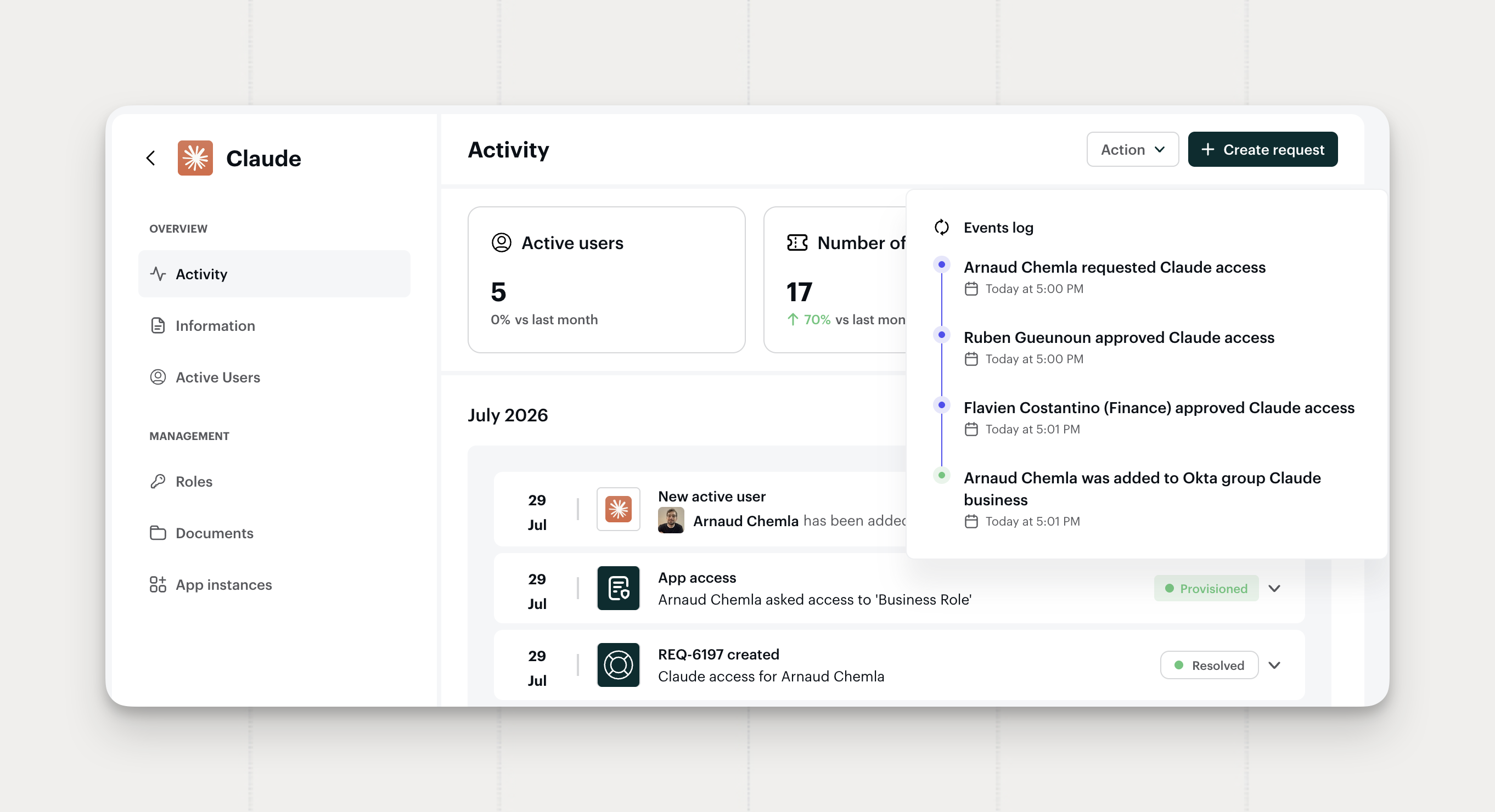Click calendar icon under Okta group event

tap(971, 521)
